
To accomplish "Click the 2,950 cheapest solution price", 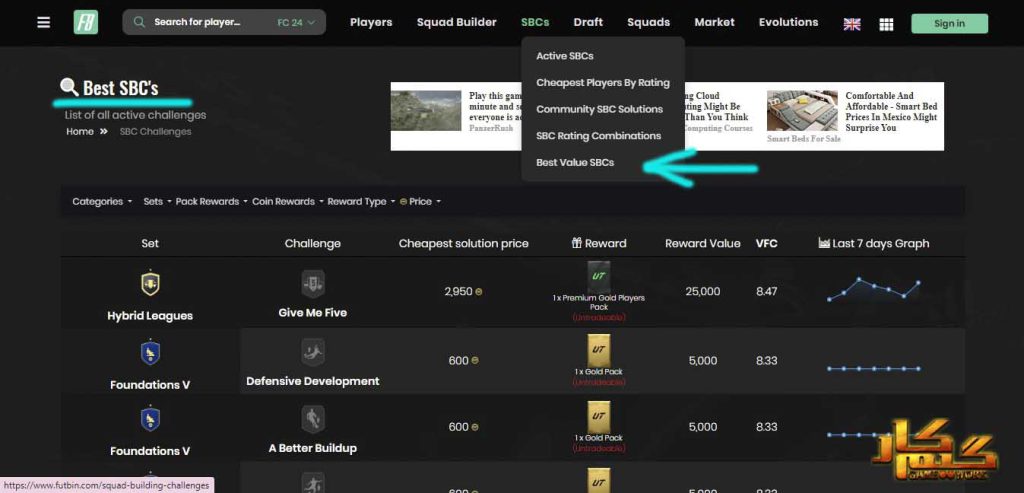I will (x=458, y=291).
